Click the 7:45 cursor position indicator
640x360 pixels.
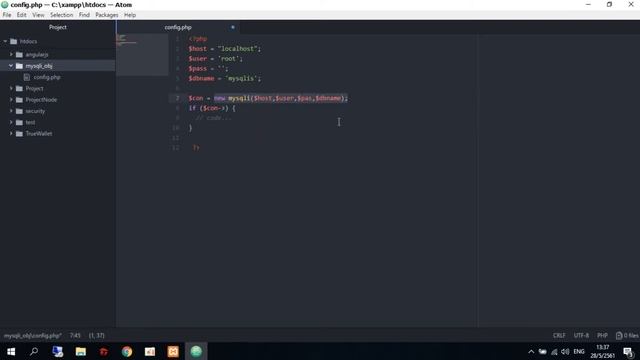(x=75, y=336)
